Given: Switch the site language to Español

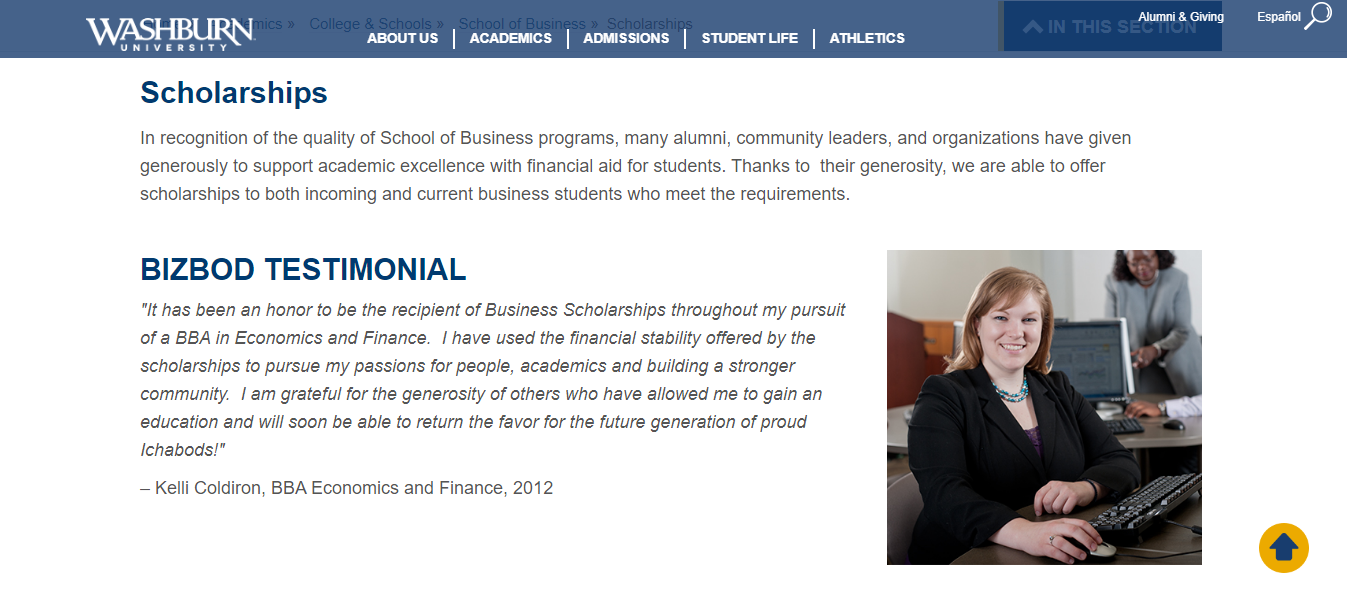Looking at the screenshot, I should [x=1278, y=17].
